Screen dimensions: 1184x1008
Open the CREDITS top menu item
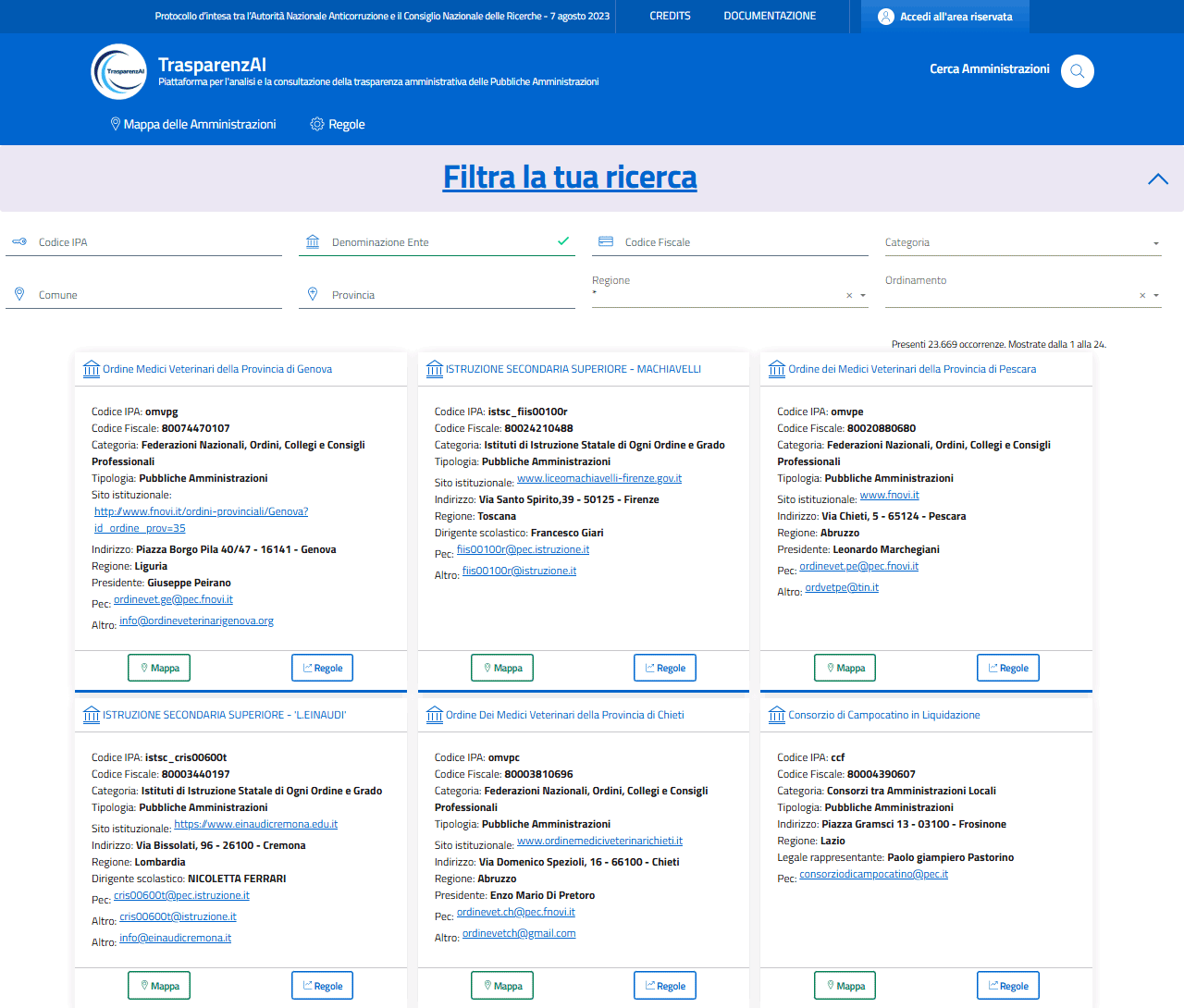click(x=670, y=16)
